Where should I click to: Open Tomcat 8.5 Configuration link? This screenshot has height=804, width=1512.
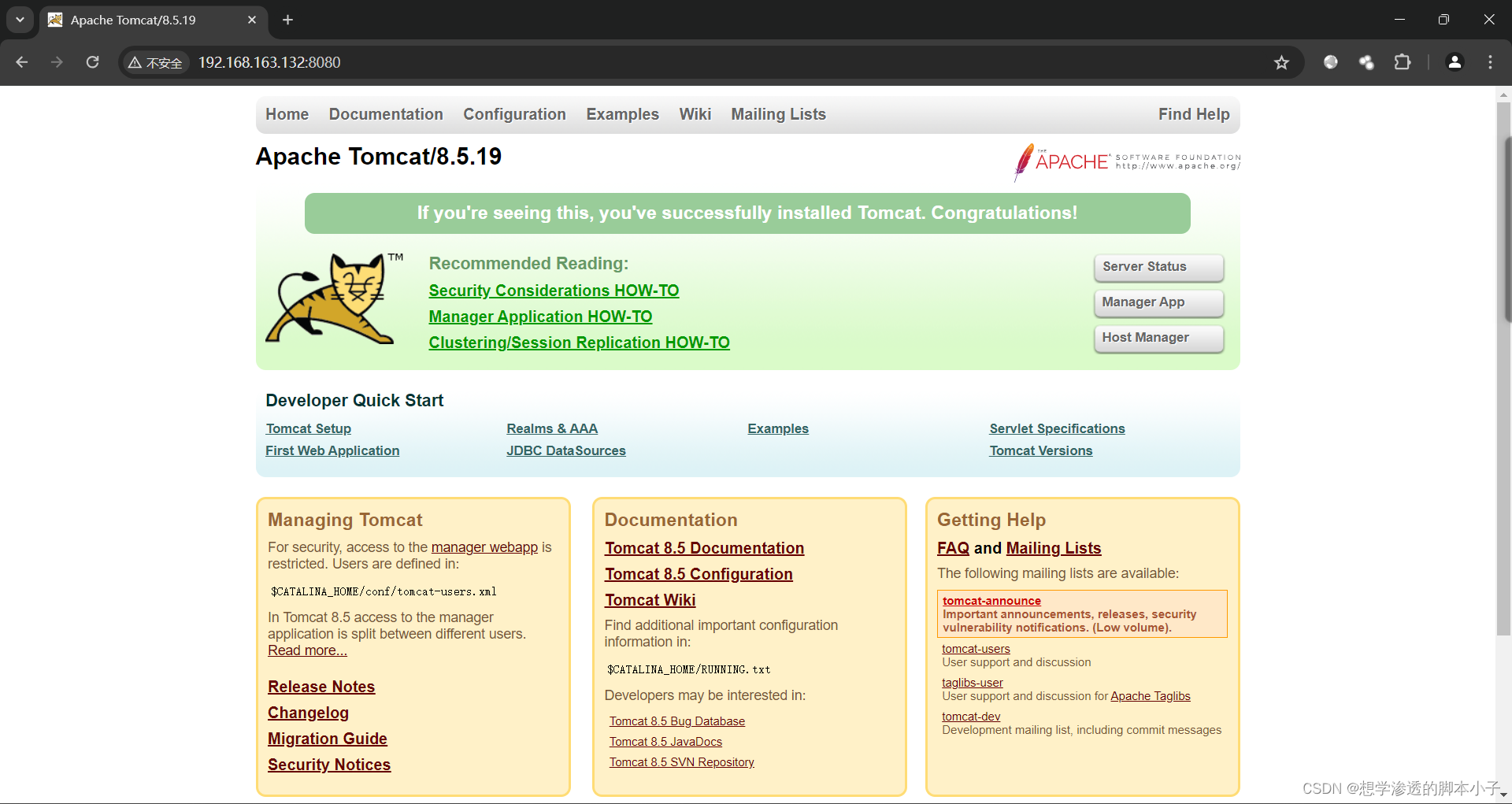click(x=699, y=574)
